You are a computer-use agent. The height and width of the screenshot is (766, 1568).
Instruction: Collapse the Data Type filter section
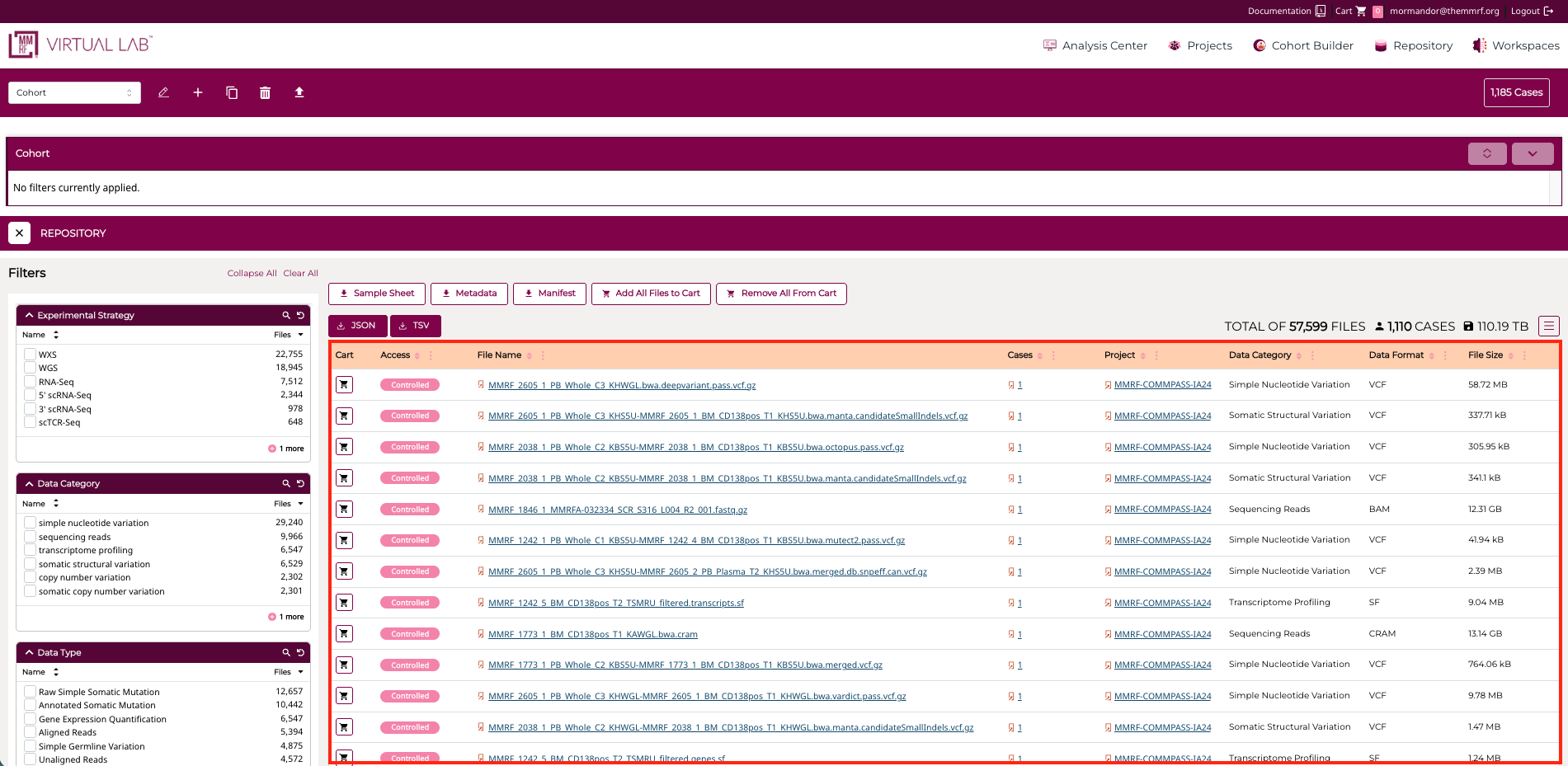30,652
